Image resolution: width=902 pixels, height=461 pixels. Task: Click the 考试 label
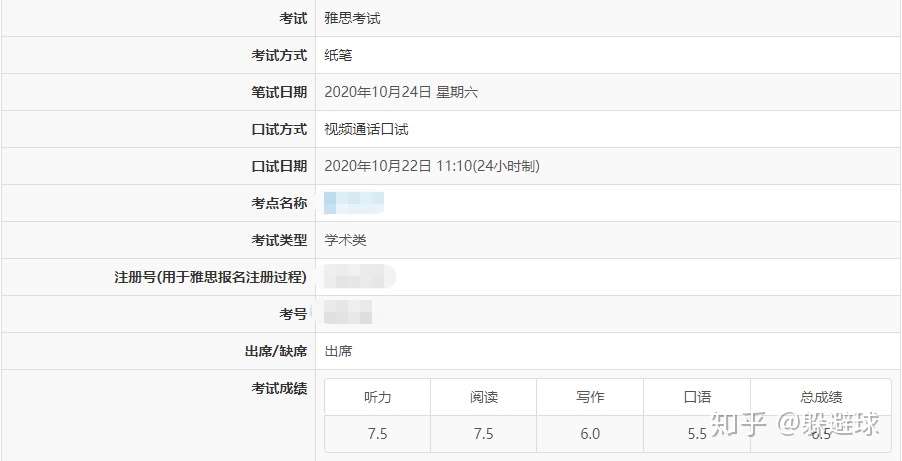click(293, 18)
